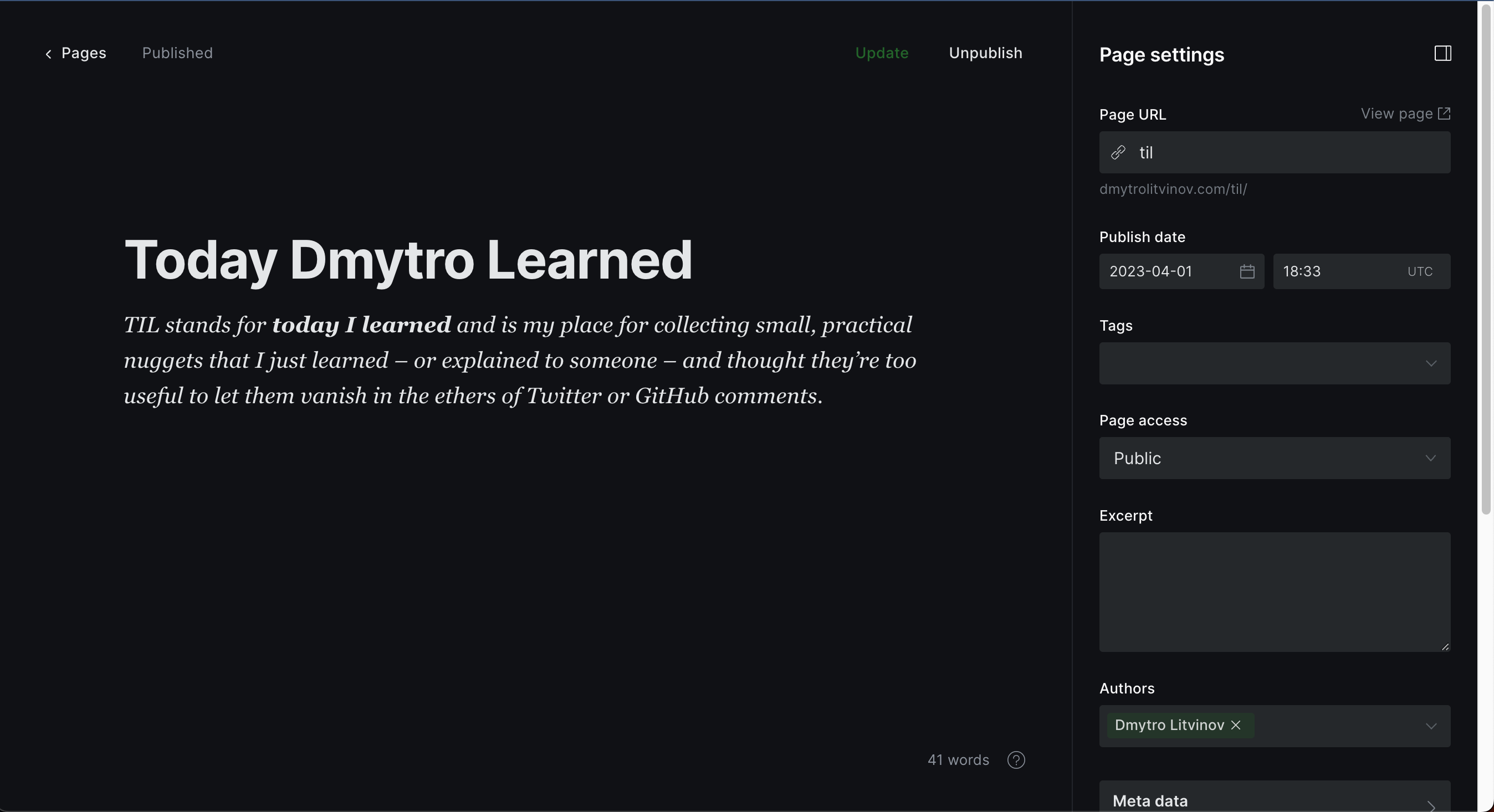Expand the Authors dropdown
1494x812 pixels.
pos(1430,726)
